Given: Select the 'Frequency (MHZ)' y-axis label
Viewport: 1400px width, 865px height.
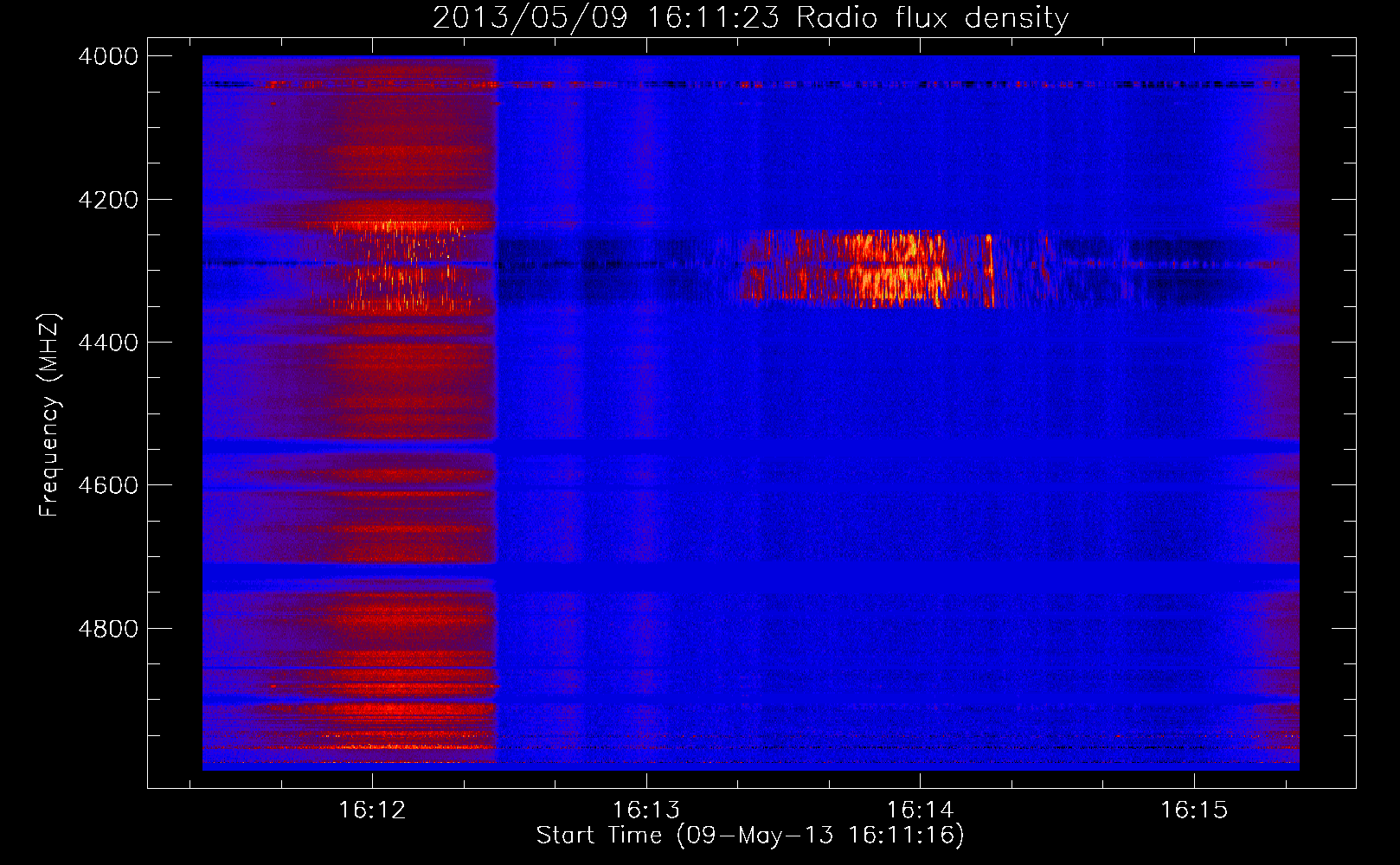Looking at the screenshot, I should [x=48, y=415].
